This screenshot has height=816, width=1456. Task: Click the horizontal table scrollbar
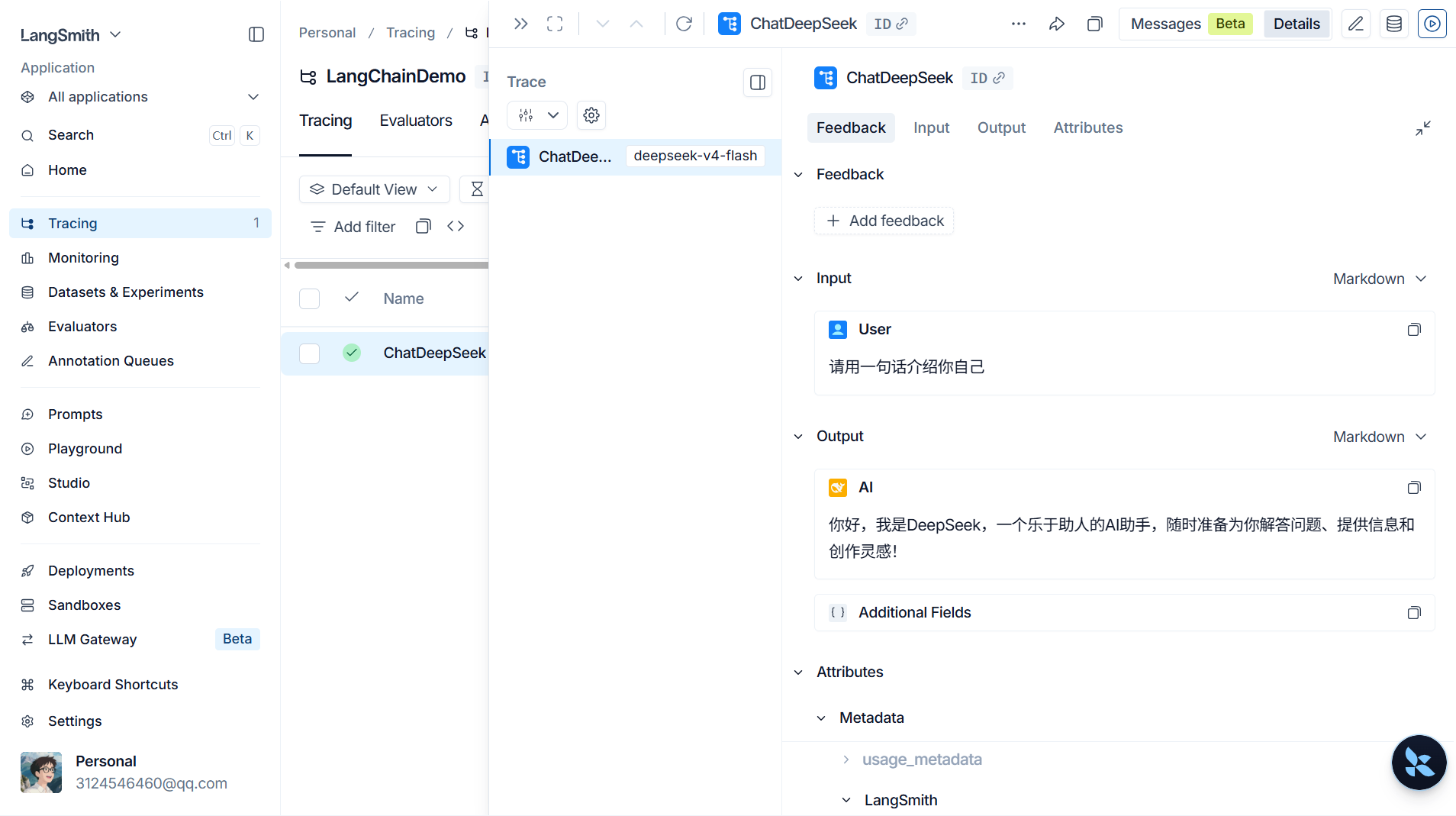coord(391,266)
